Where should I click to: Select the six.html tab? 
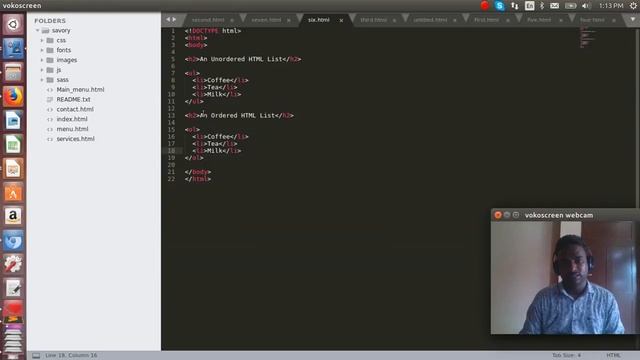click(x=319, y=20)
